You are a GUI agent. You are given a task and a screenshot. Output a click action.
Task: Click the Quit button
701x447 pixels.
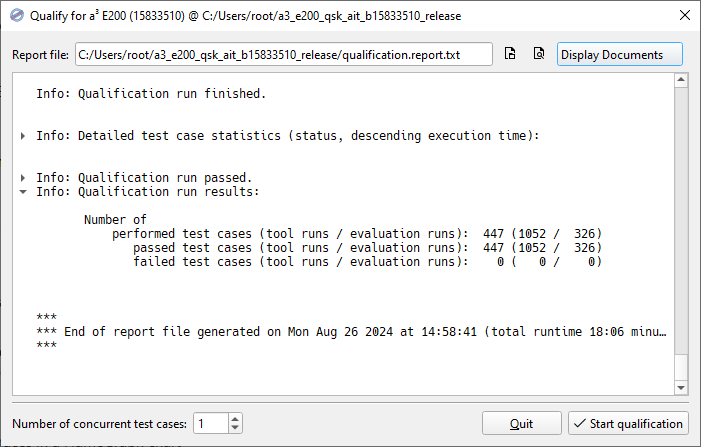(521, 423)
